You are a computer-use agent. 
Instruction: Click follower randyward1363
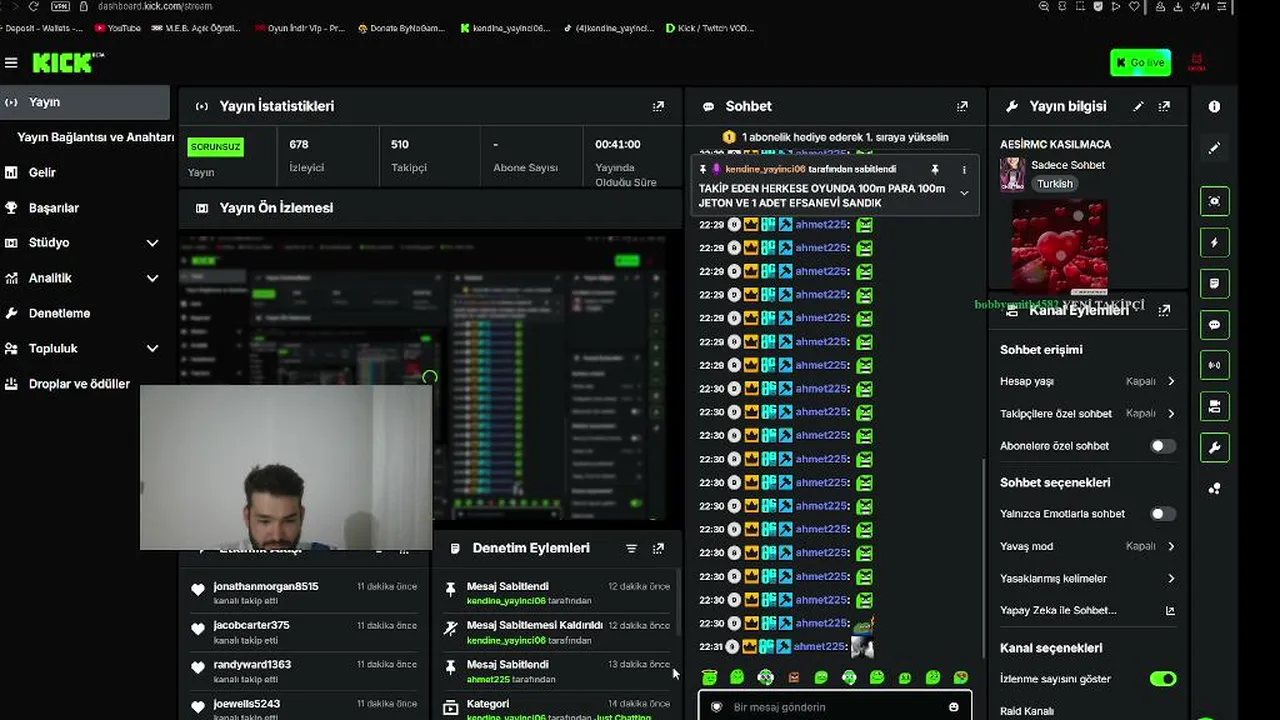coord(252,664)
